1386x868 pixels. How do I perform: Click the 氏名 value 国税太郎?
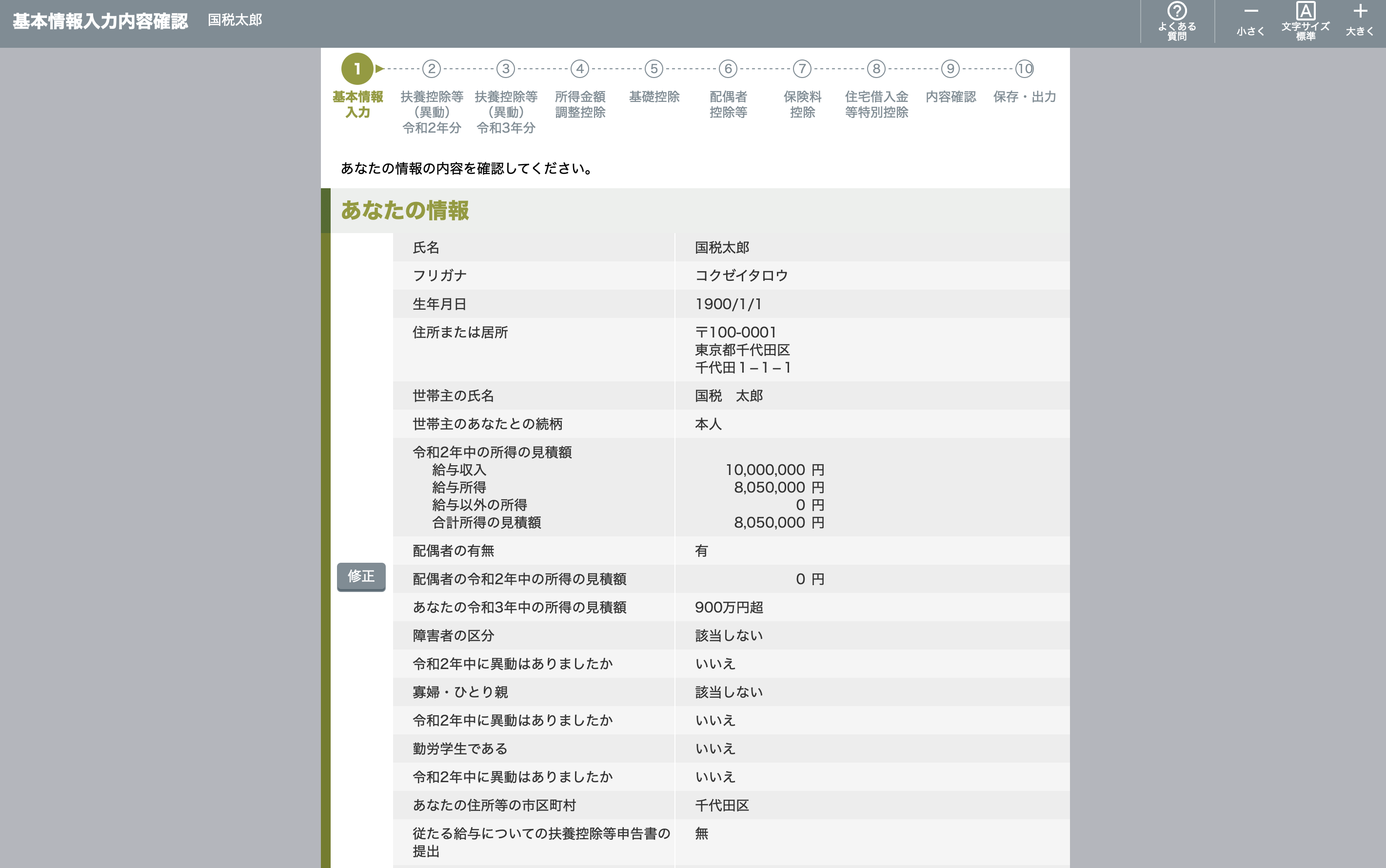pyautogui.click(x=722, y=247)
